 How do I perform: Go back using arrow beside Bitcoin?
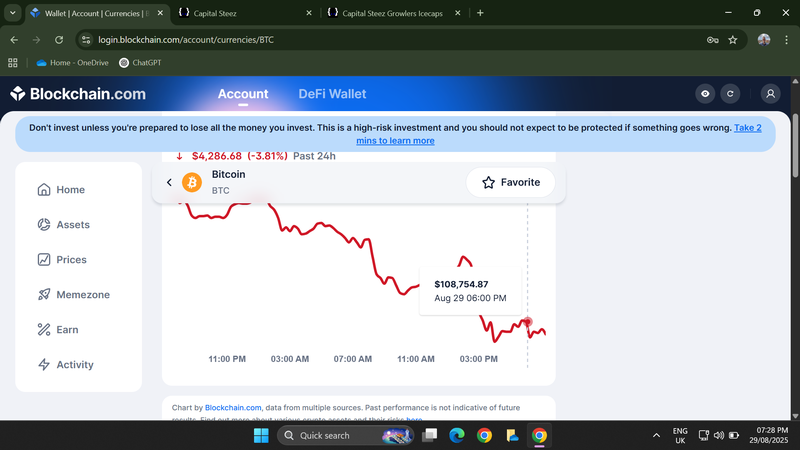pyautogui.click(x=169, y=182)
